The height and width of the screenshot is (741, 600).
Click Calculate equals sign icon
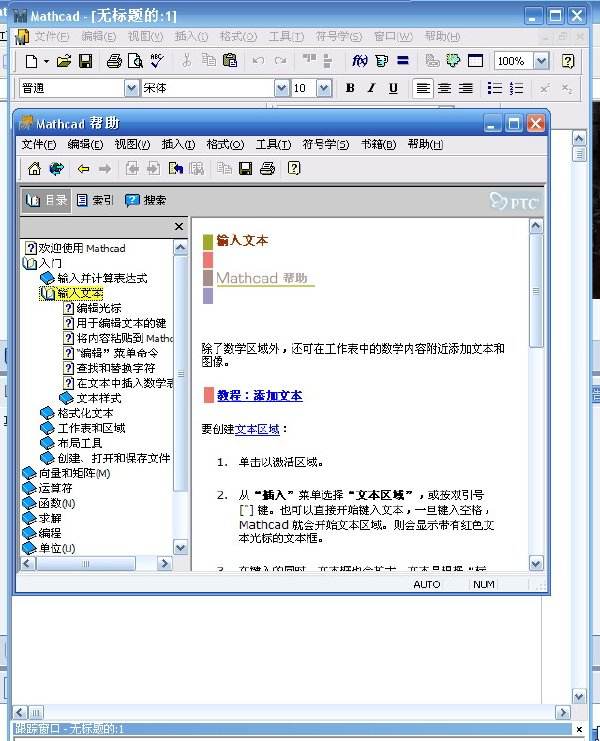click(x=403, y=60)
